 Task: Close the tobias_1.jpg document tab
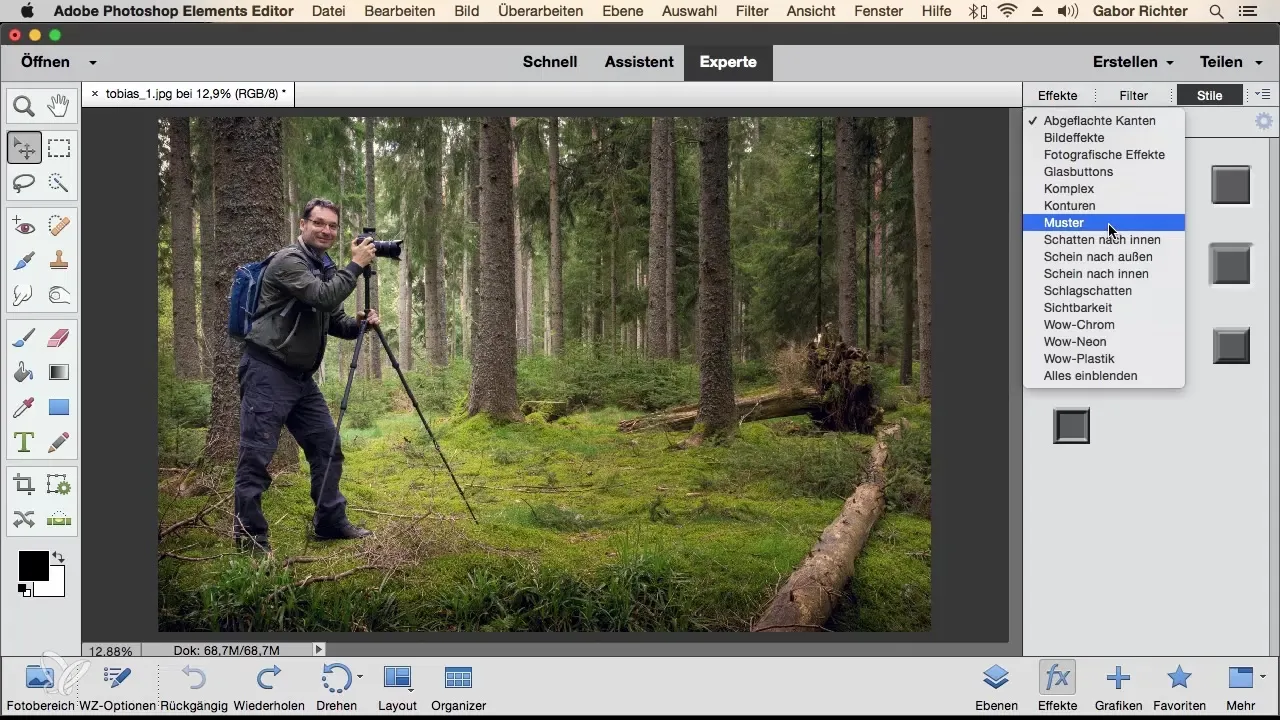tap(95, 94)
